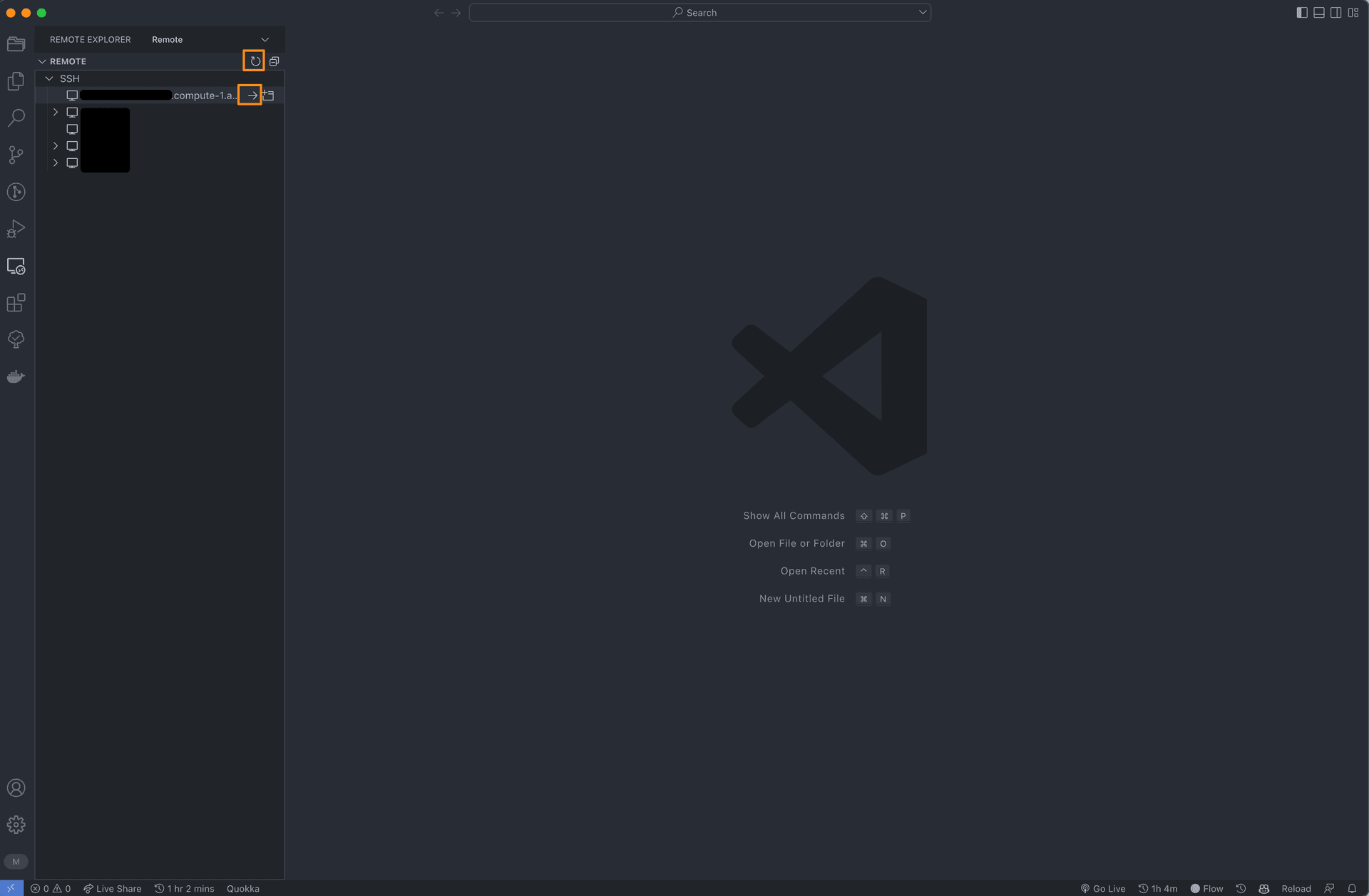The image size is (1369, 896).
Task: Open the Docker whale view
Action: click(x=16, y=376)
